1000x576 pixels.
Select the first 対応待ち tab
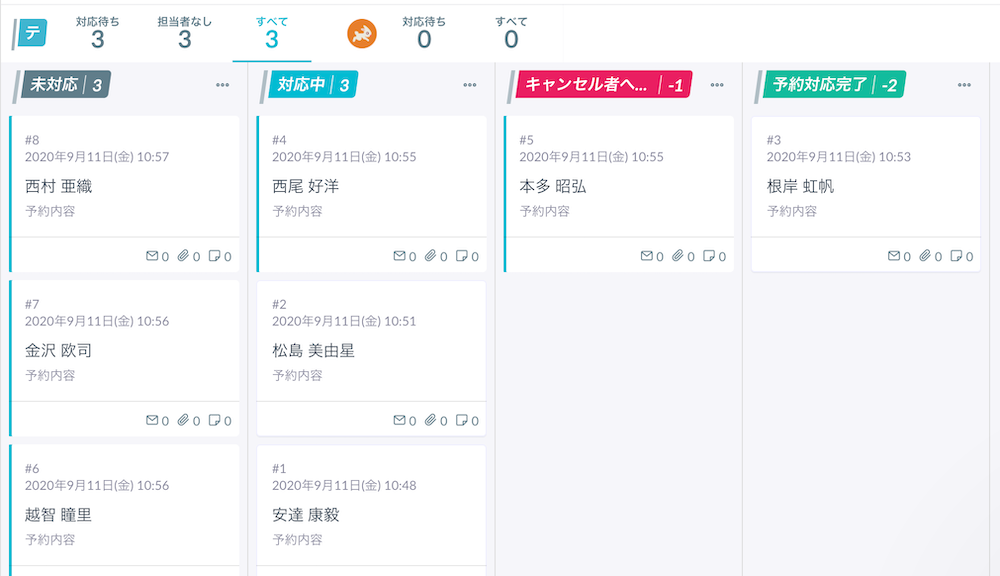pyautogui.click(x=98, y=33)
